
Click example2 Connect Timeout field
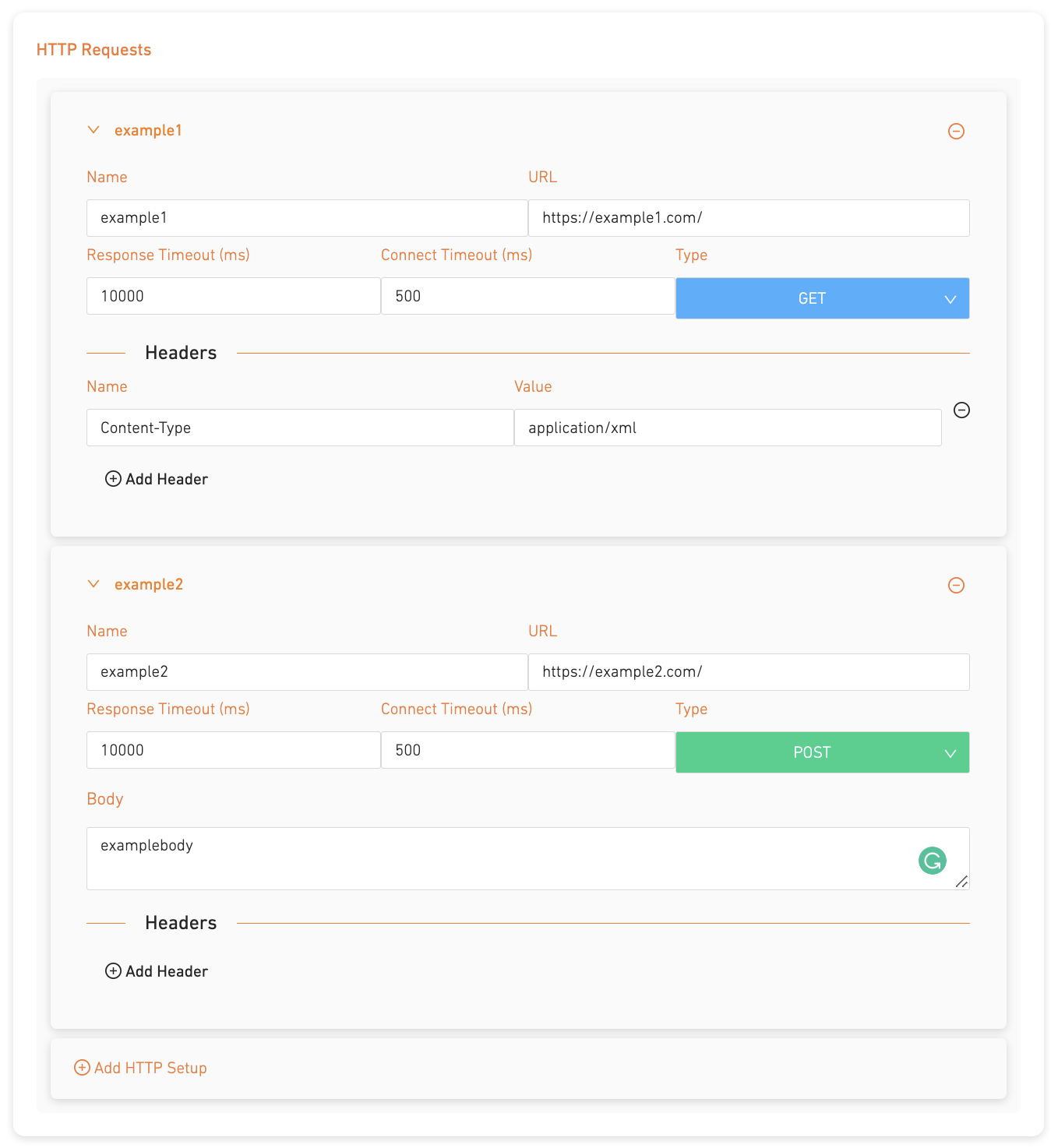pos(527,750)
